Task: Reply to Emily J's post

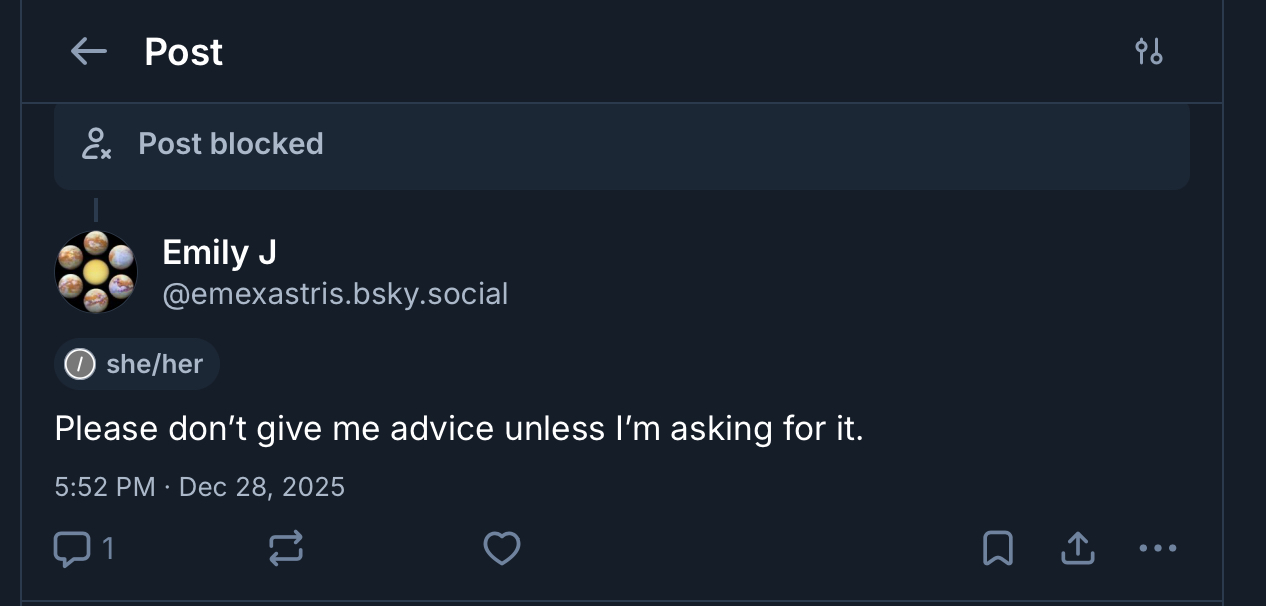Action: [x=71, y=548]
